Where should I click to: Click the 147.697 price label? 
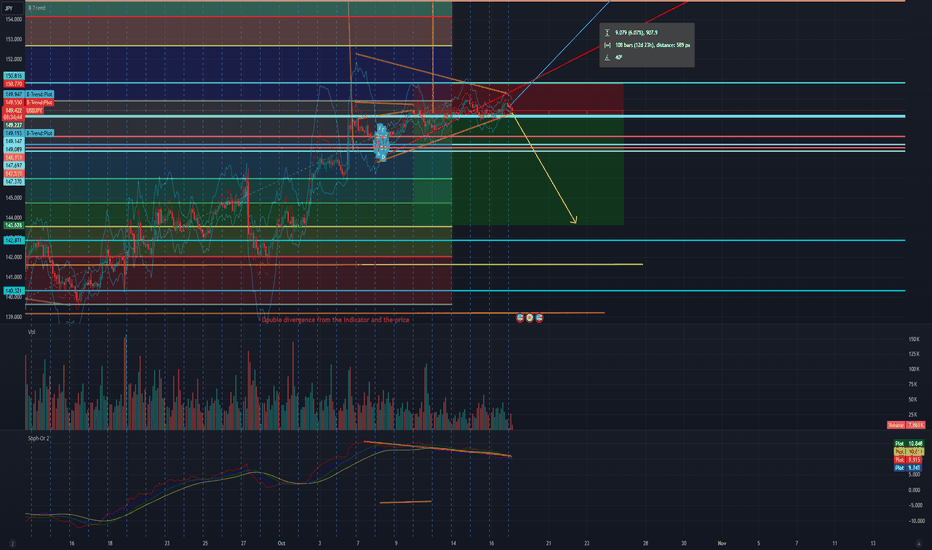pos(14,165)
